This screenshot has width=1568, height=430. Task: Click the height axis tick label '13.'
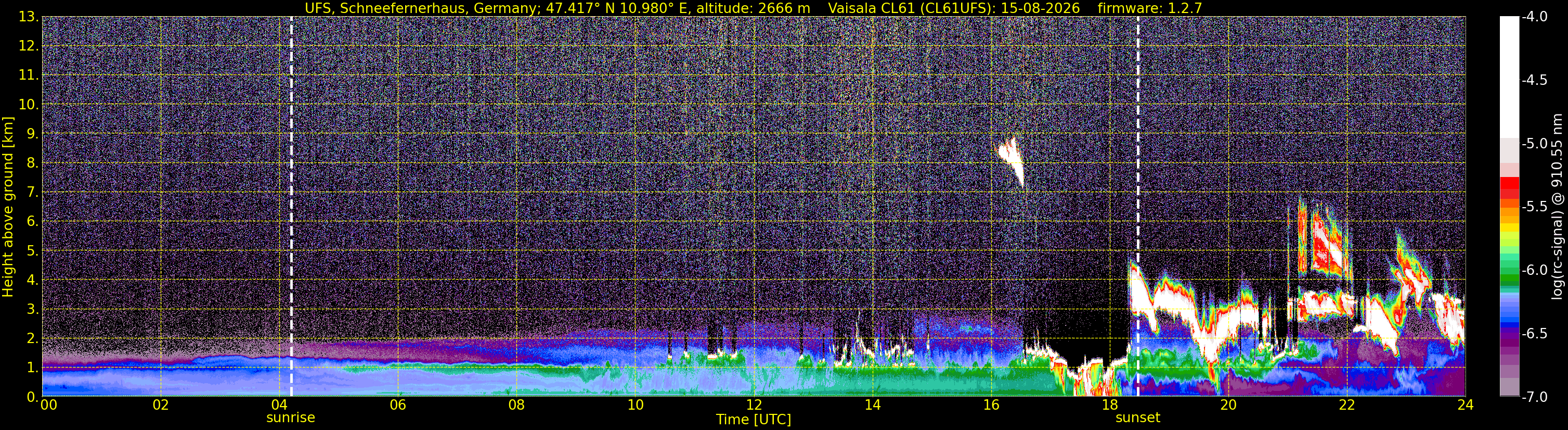point(29,17)
